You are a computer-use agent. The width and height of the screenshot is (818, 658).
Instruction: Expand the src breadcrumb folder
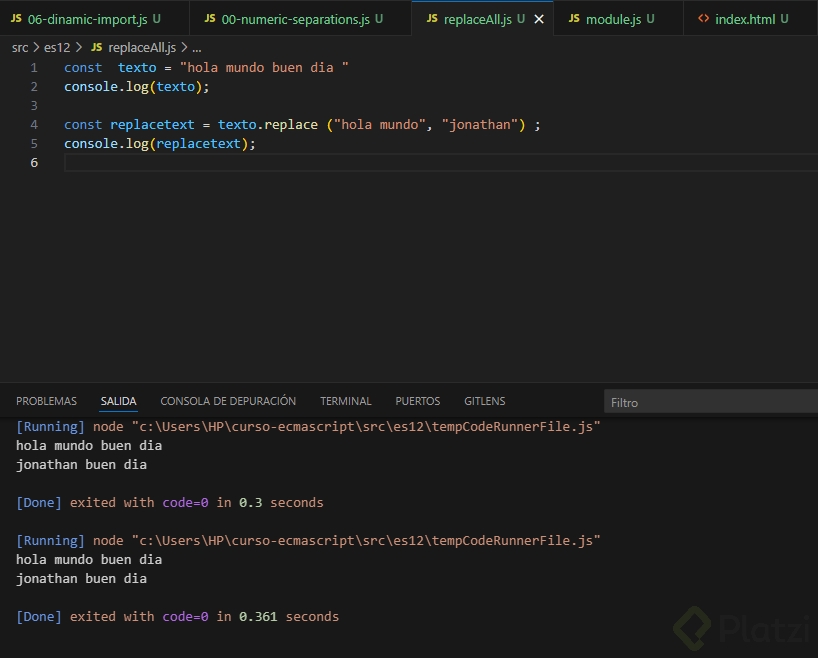[x=20, y=47]
